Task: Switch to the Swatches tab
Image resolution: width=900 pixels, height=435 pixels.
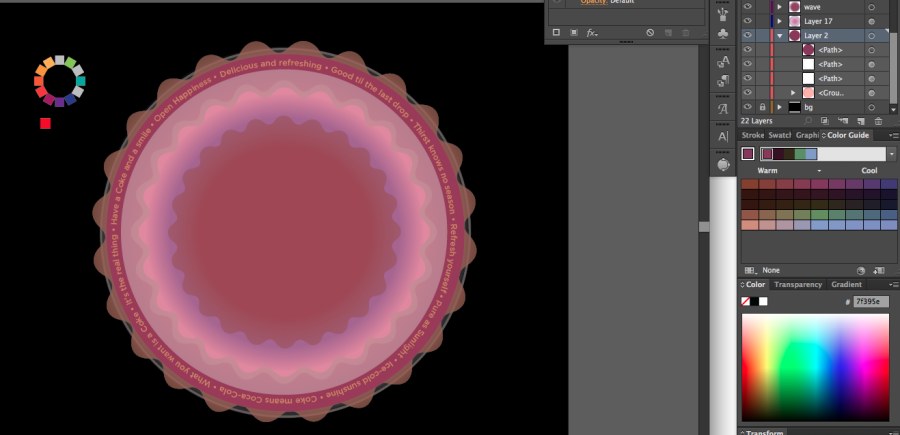Action: pos(779,135)
